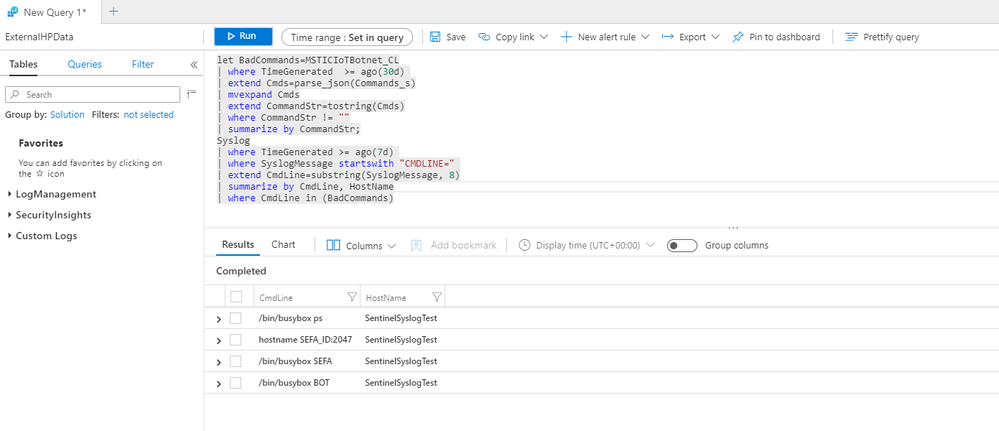The width and height of the screenshot is (999, 431).
Task: Check the /bin/busybox SEFA row checkbox
Action: pos(236,362)
